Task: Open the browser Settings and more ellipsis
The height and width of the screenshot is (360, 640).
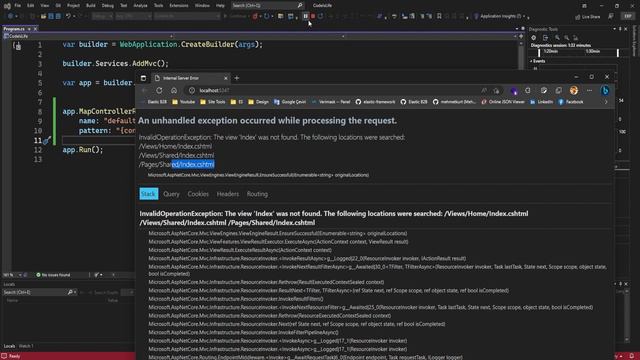Action: point(589,90)
